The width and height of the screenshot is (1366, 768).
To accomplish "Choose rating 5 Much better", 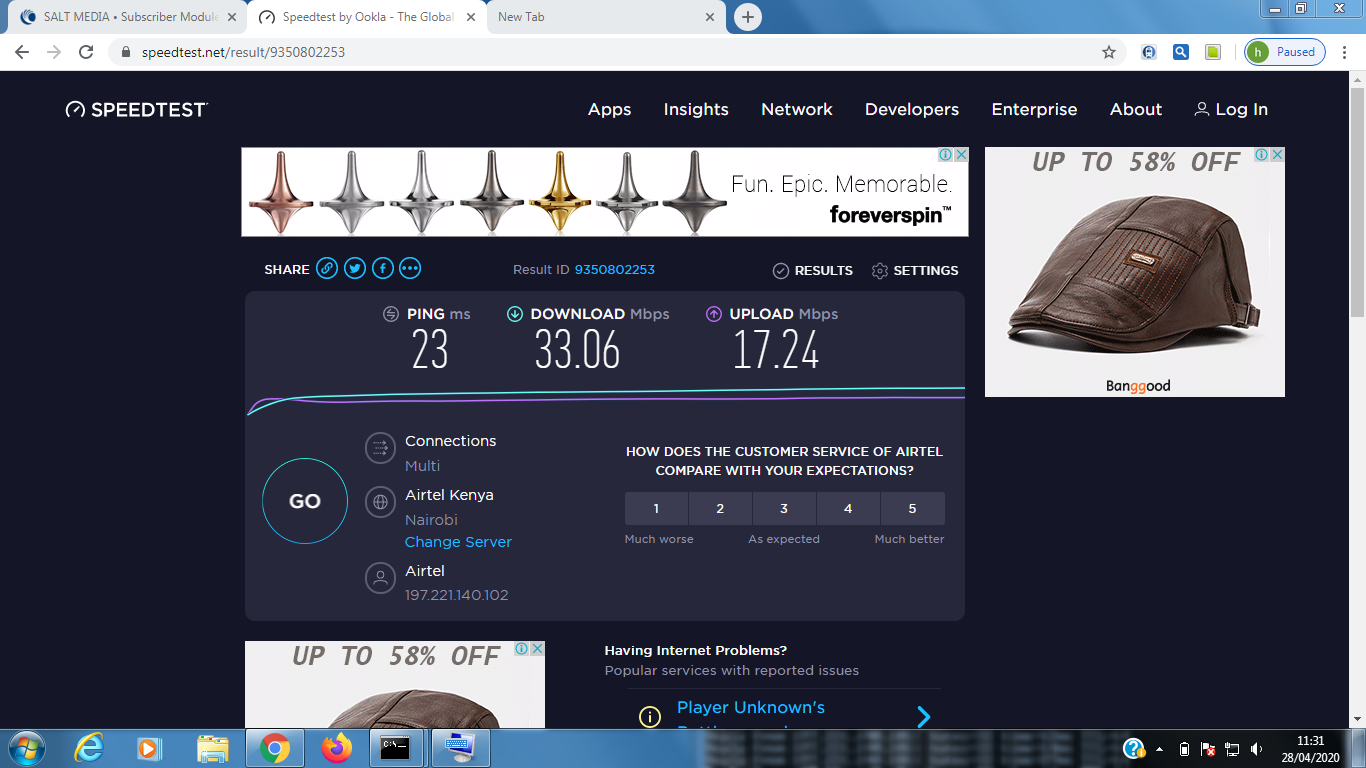I will tap(912, 509).
